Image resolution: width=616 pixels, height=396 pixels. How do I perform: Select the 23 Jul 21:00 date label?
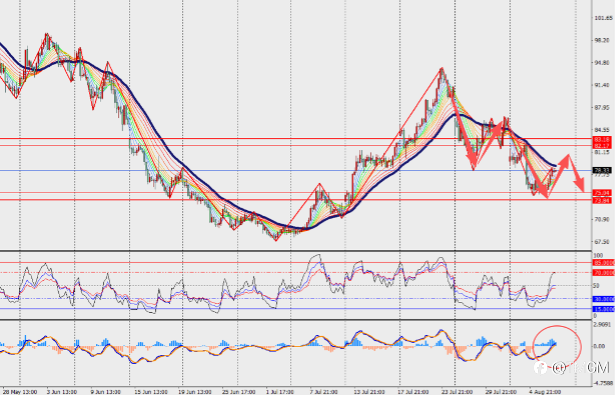pos(456,392)
